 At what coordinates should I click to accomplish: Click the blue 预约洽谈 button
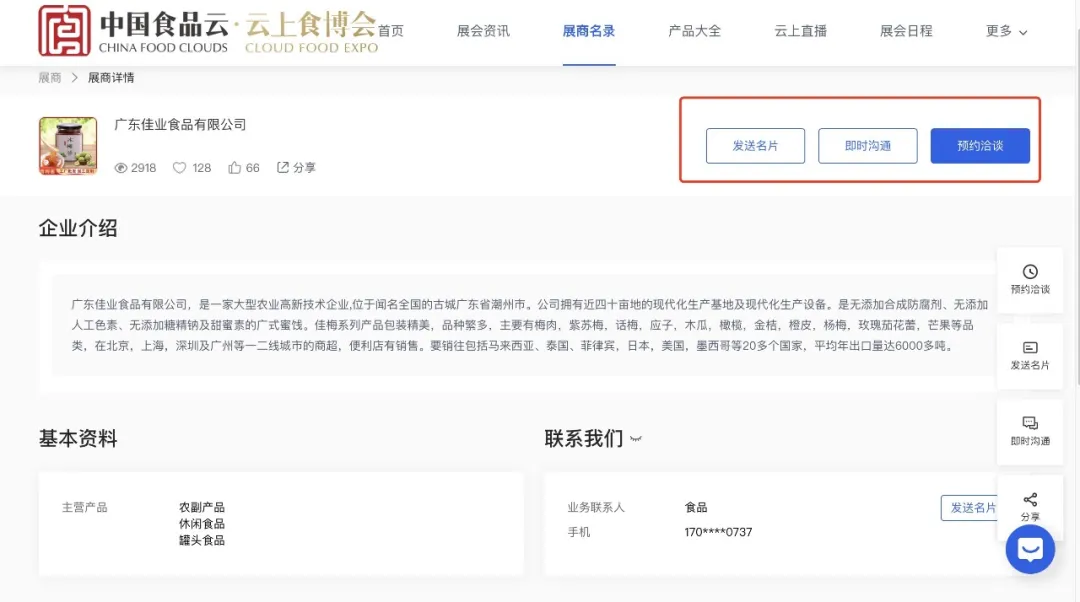(979, 146)
